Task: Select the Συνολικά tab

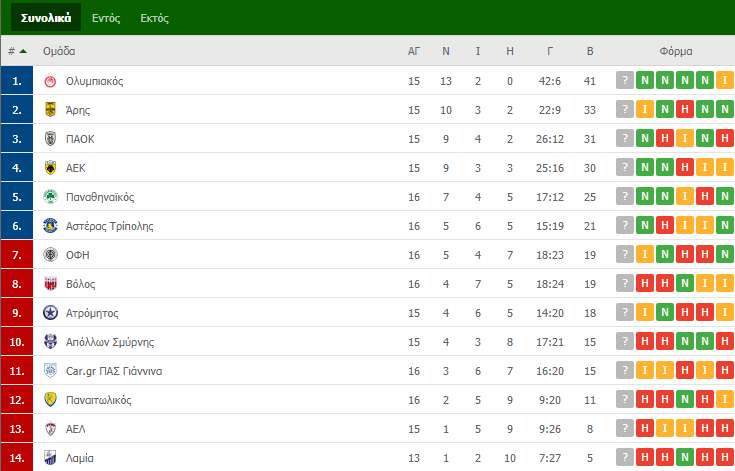Action: pyautogui.click(x=46, y=17)
